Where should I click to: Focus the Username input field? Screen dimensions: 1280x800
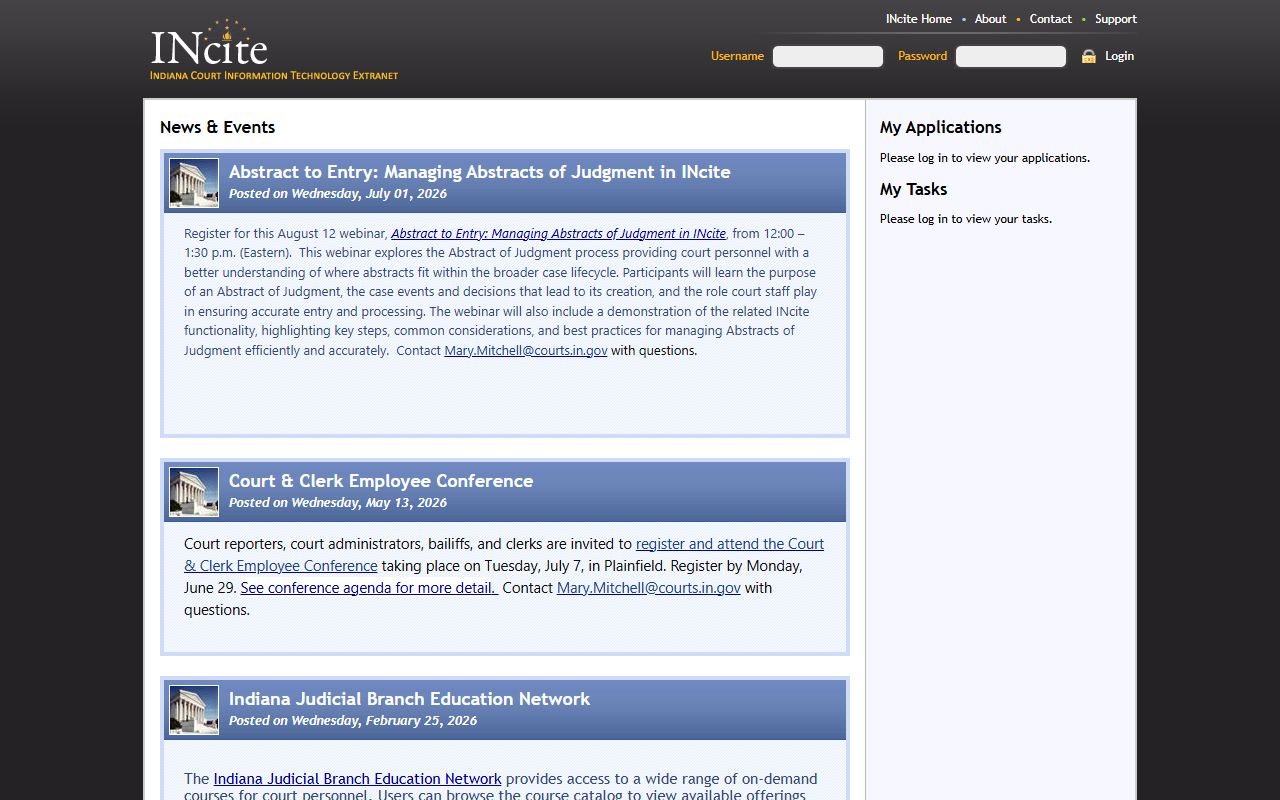click(828, 56)
